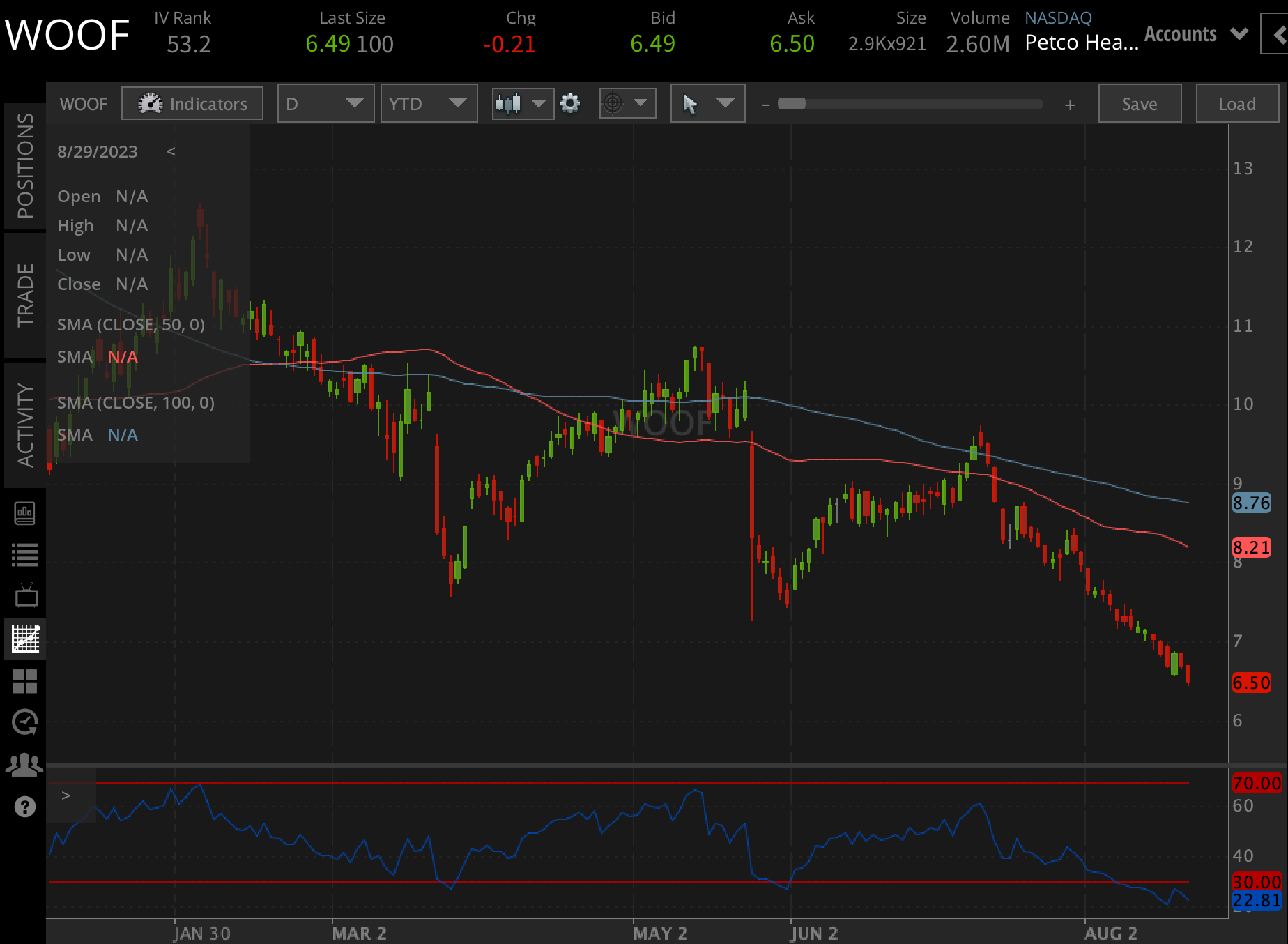Viewport: 1288px width, 944px height.
Task: Click the Size value 2.9Kx921
Action: click(x=887, y=44)
